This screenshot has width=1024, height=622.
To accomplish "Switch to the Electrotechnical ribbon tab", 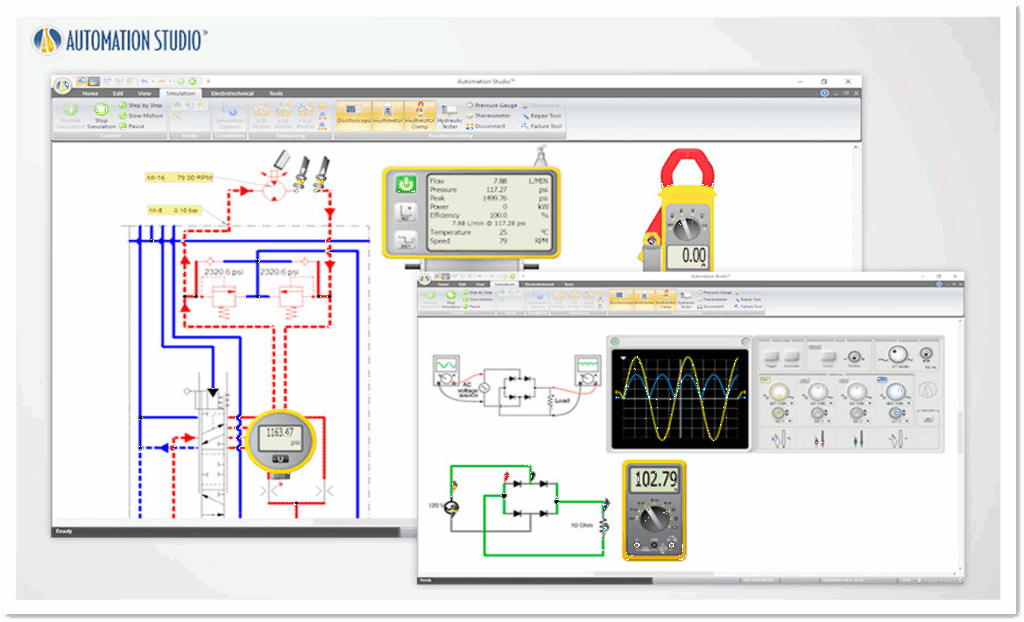I will [232, 93].
